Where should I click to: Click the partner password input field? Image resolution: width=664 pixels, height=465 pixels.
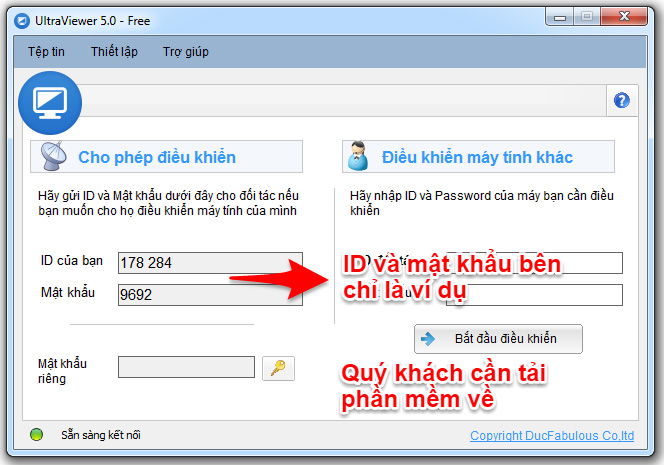[534, 295]
